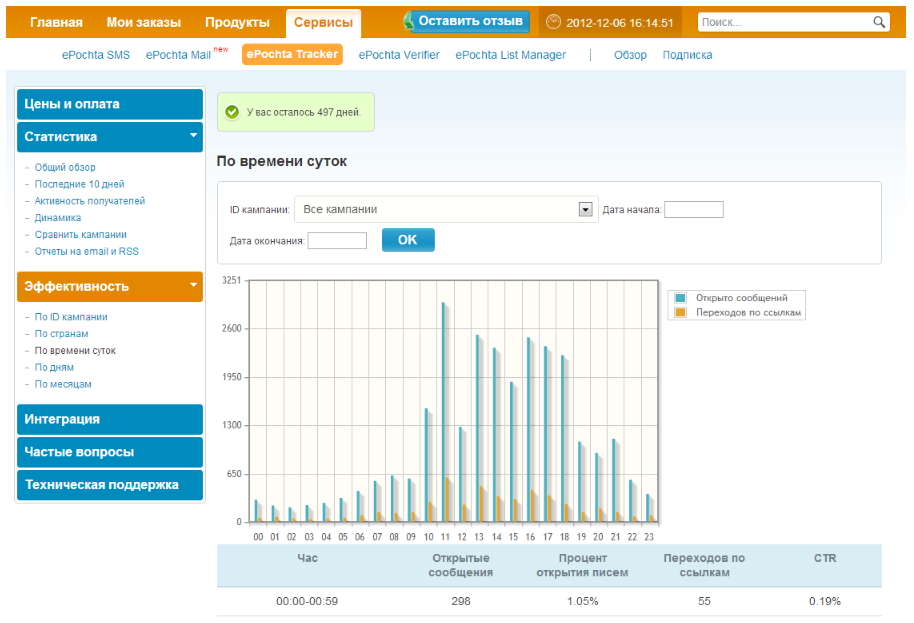Select 'По времени суток' sidebar item
Viewport: 914px width, 623px height.
75,351
